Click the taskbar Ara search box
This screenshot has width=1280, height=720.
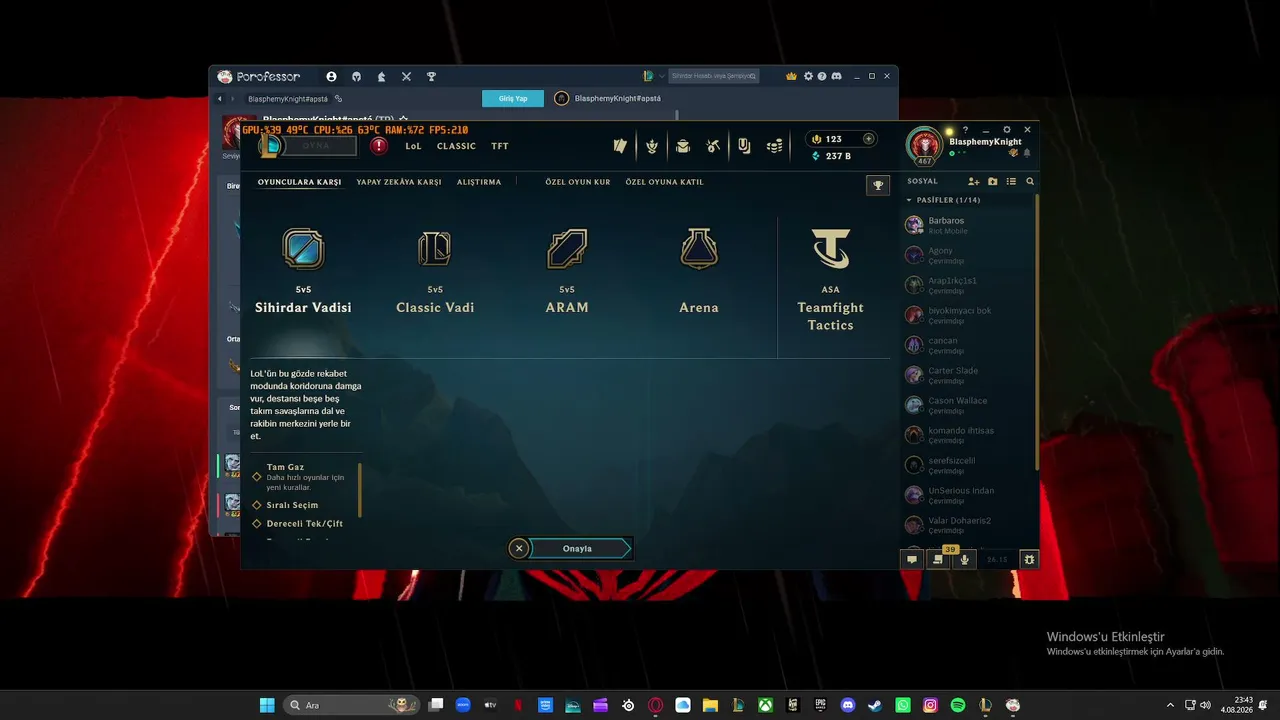pyautogui.click(x=353, y=705)
